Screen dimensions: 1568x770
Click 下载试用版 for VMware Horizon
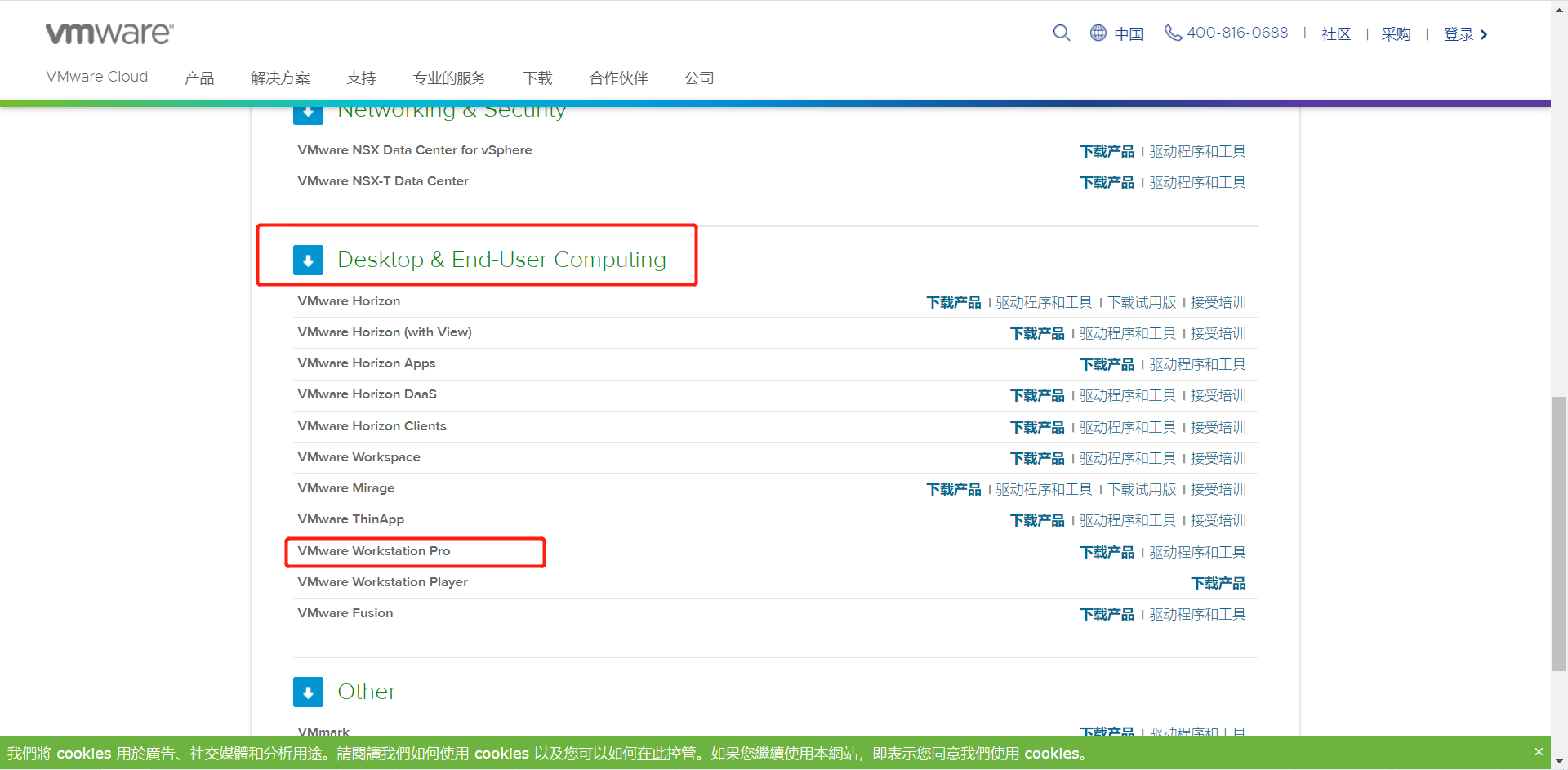(x=1141, y=302)
